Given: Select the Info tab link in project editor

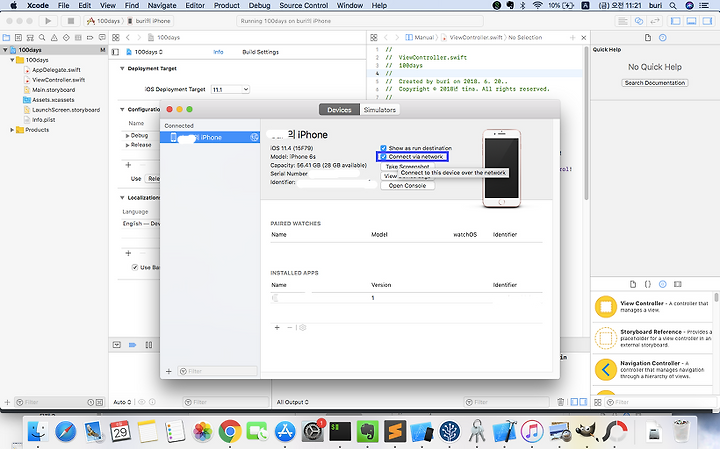Looking at the screenshot, I should pos(218,52).
